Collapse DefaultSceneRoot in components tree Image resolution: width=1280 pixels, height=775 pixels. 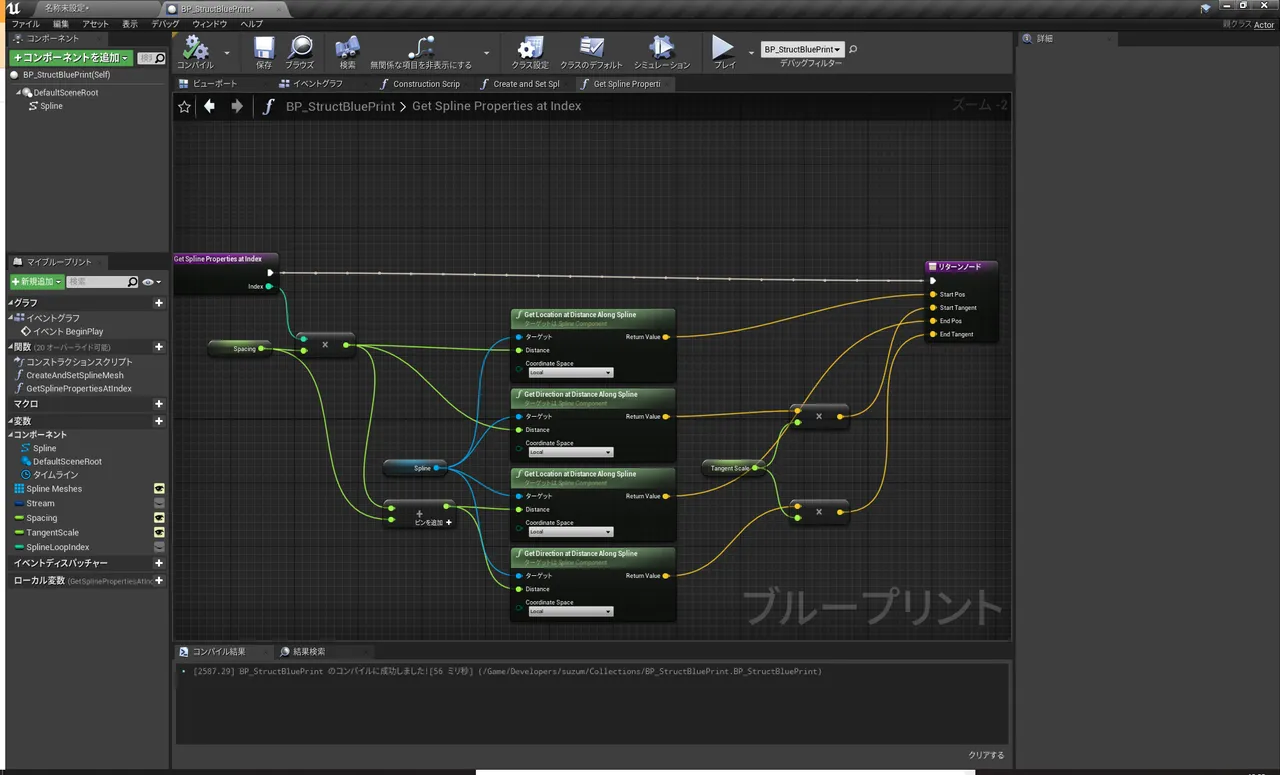click(18, 92)
